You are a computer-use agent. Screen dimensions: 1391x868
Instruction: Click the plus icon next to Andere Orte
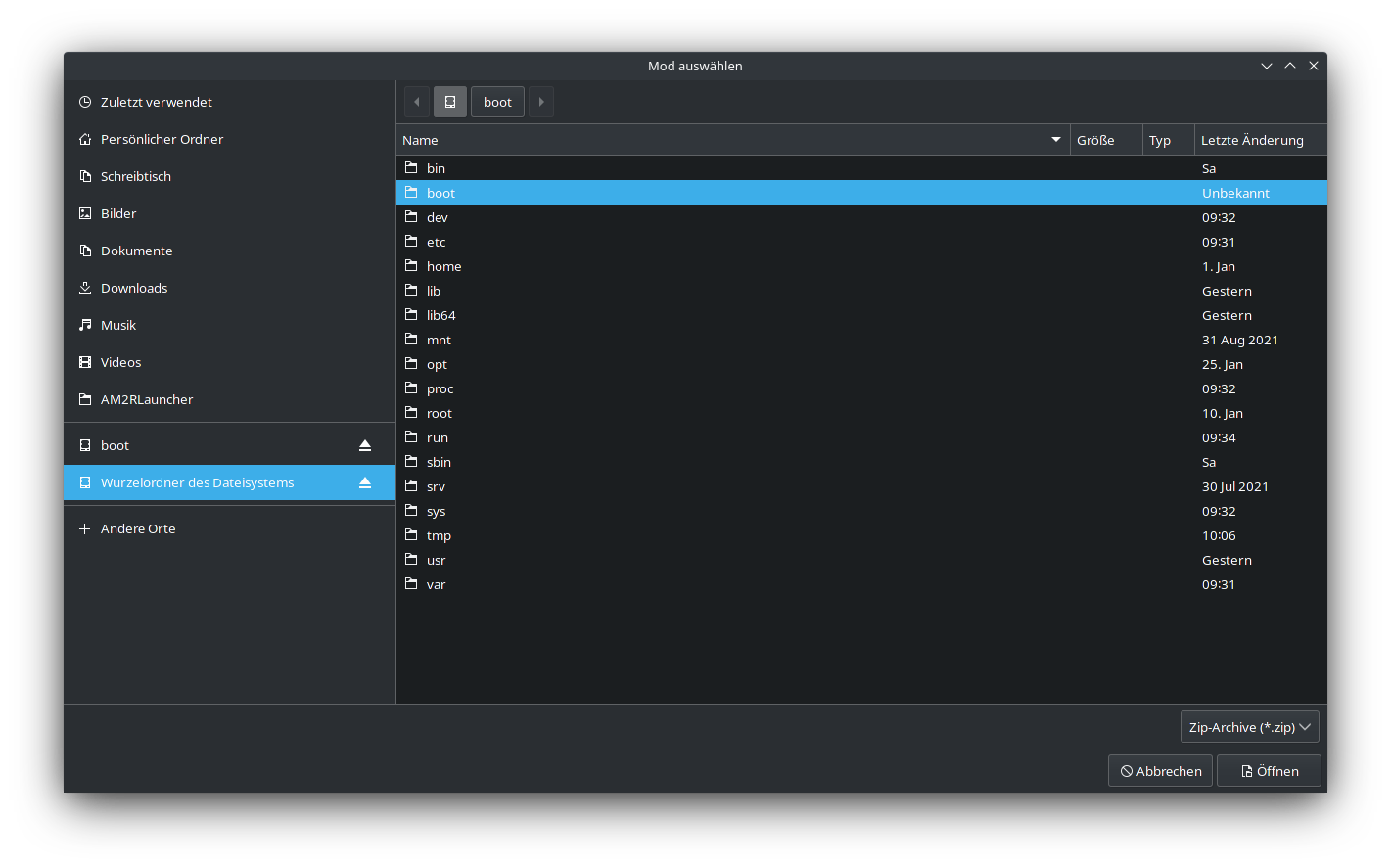[83, 528]
